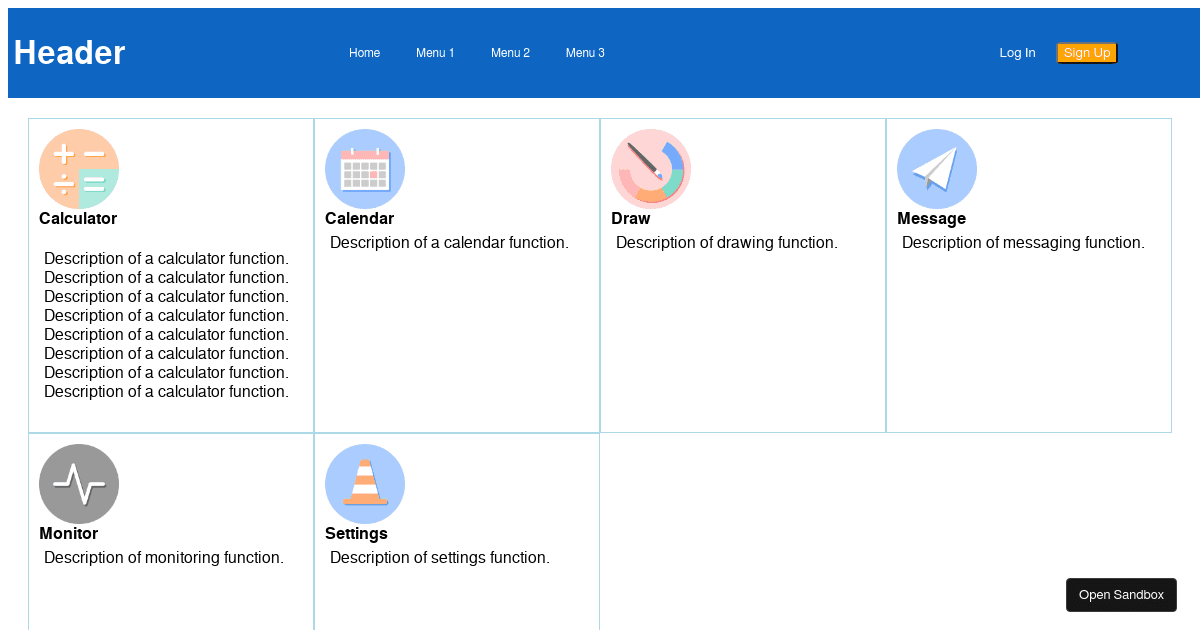Go to Home in the header menu
The width and height of the screenshot is (1200, 630).
(364, 53)
